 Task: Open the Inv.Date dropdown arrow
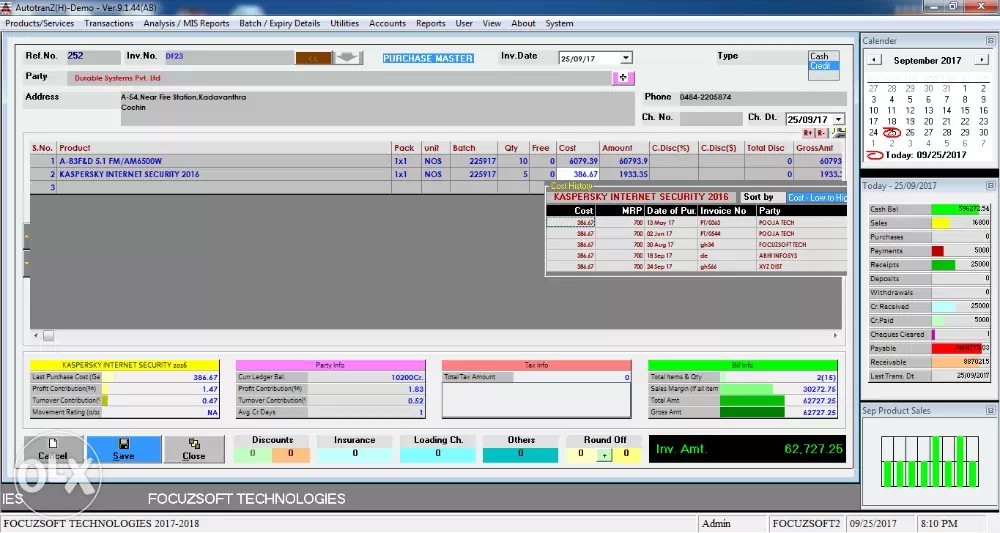click(626, 58)
